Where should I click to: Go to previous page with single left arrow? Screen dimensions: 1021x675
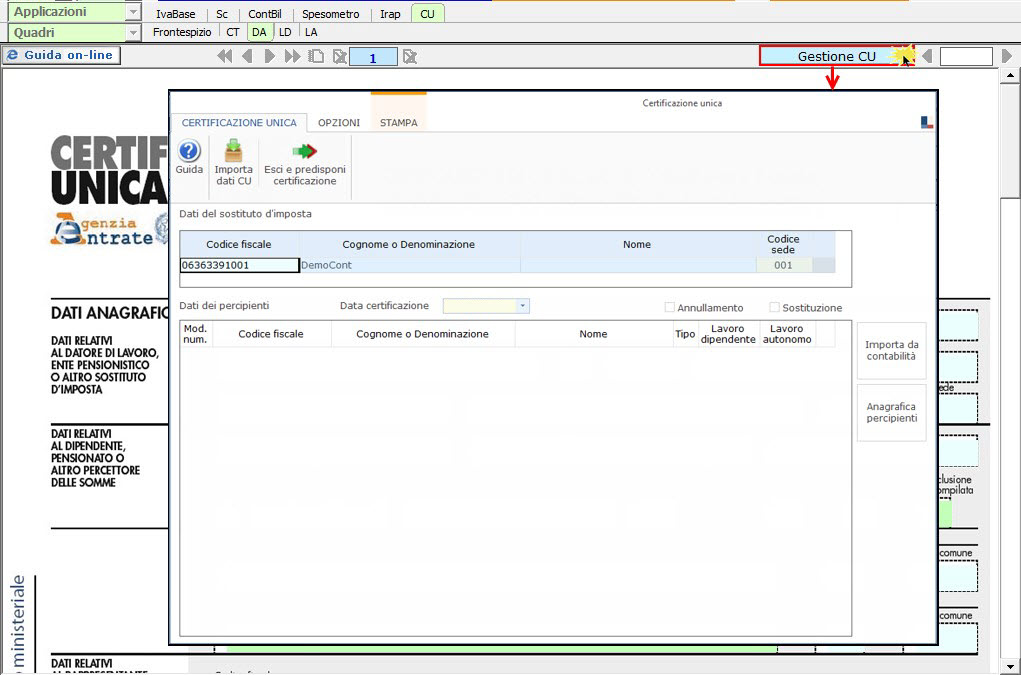pos(247,57)
